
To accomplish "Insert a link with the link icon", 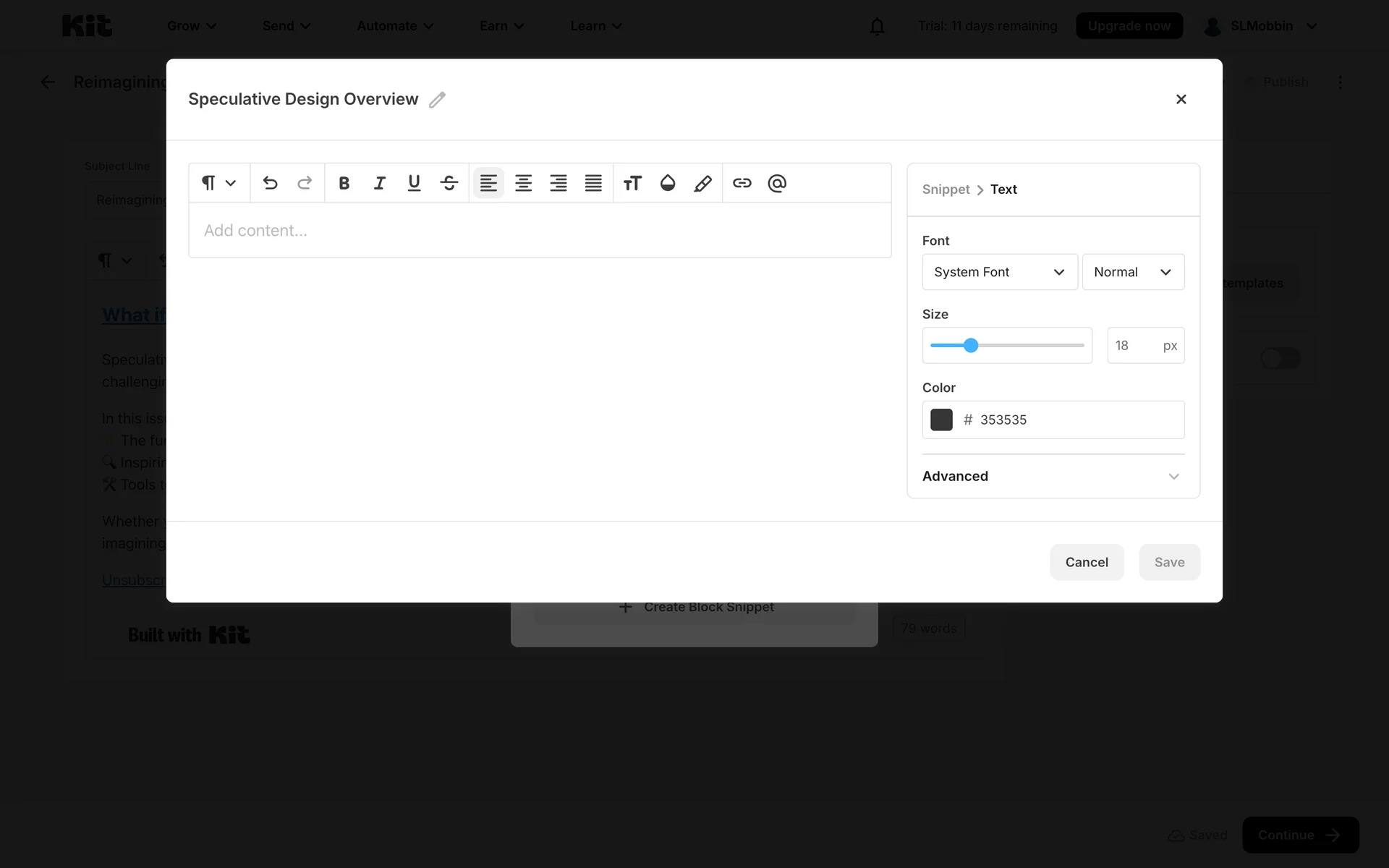I will pos(742,183).
